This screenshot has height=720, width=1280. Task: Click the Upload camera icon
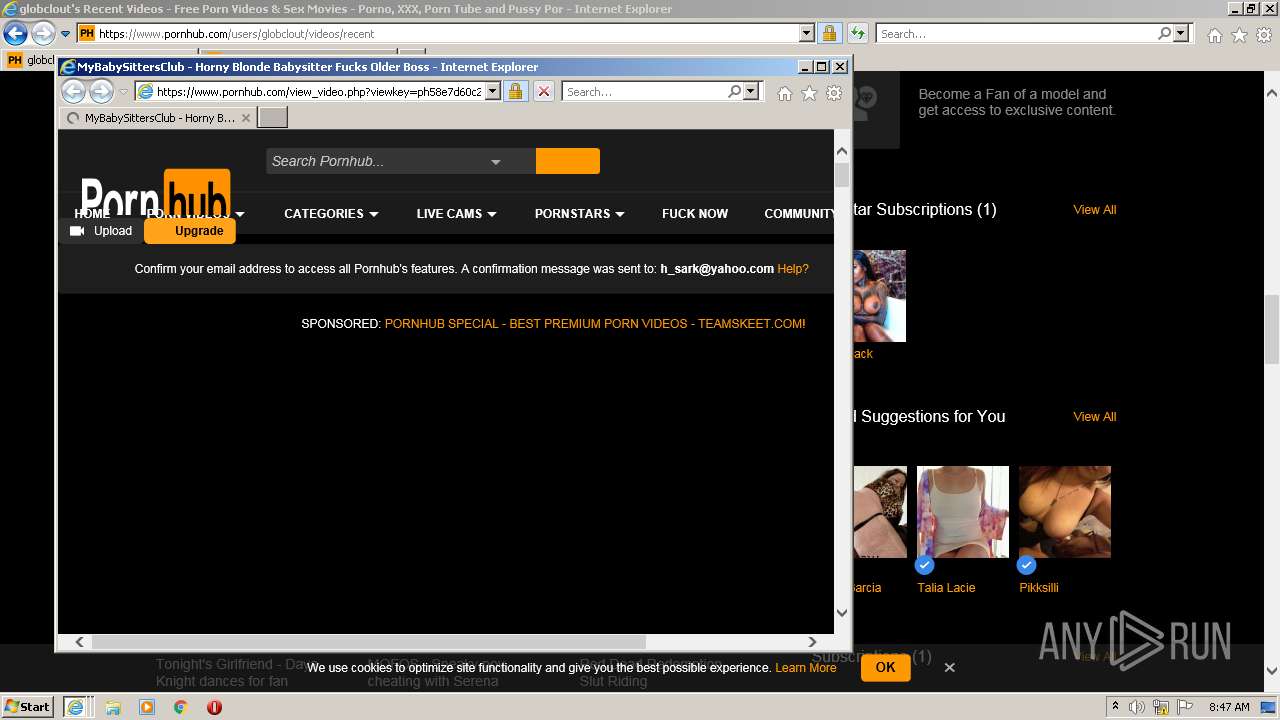pyautogui.click(x=77, y=231)
